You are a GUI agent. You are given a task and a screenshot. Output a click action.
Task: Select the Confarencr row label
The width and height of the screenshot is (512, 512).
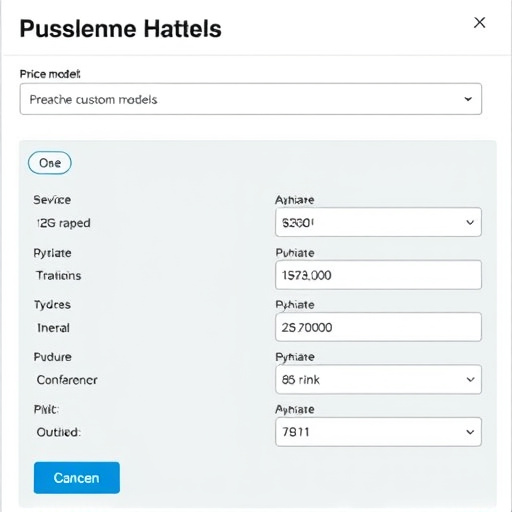[x=67, y=380]
